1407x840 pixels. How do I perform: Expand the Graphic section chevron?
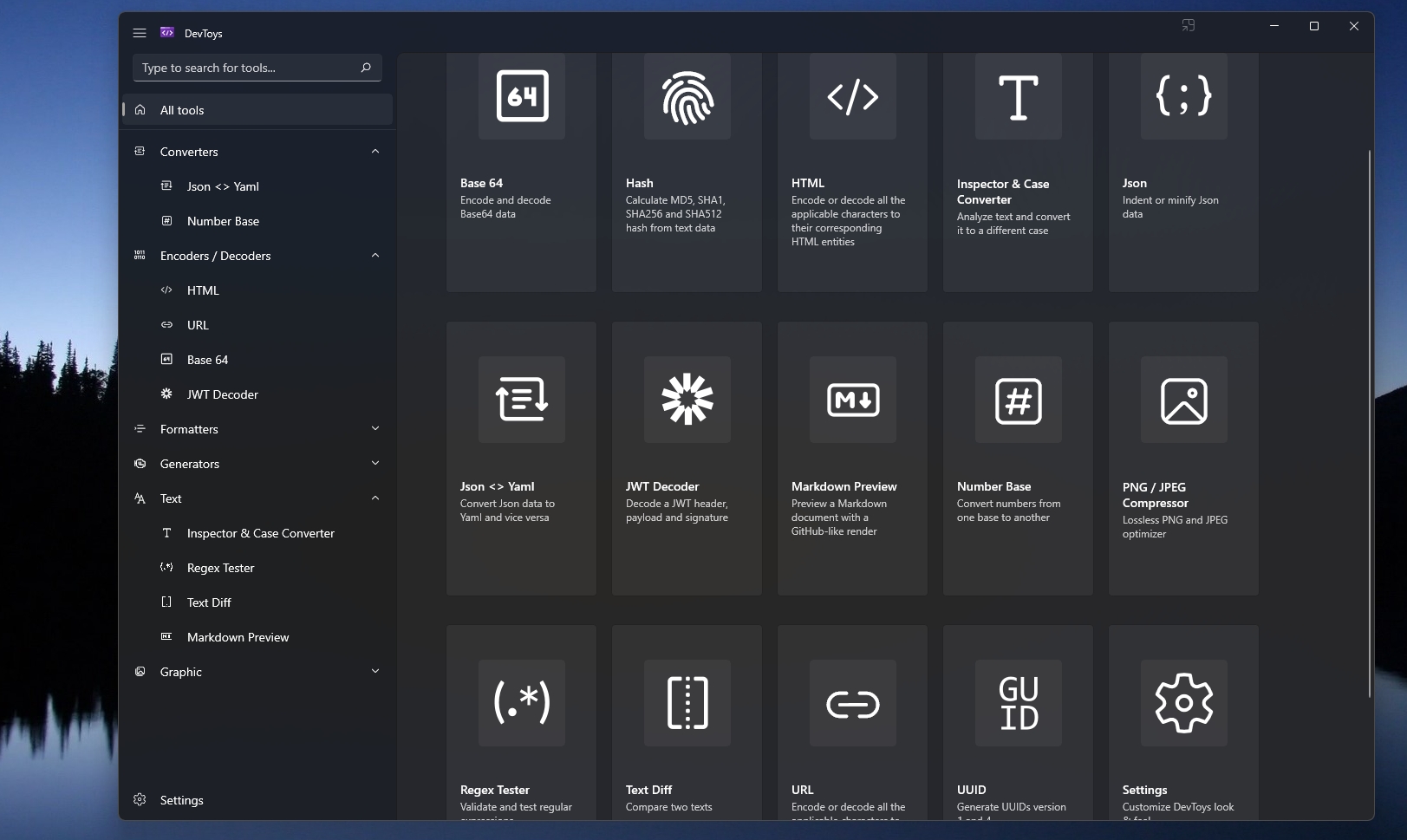tap(375, 672)
